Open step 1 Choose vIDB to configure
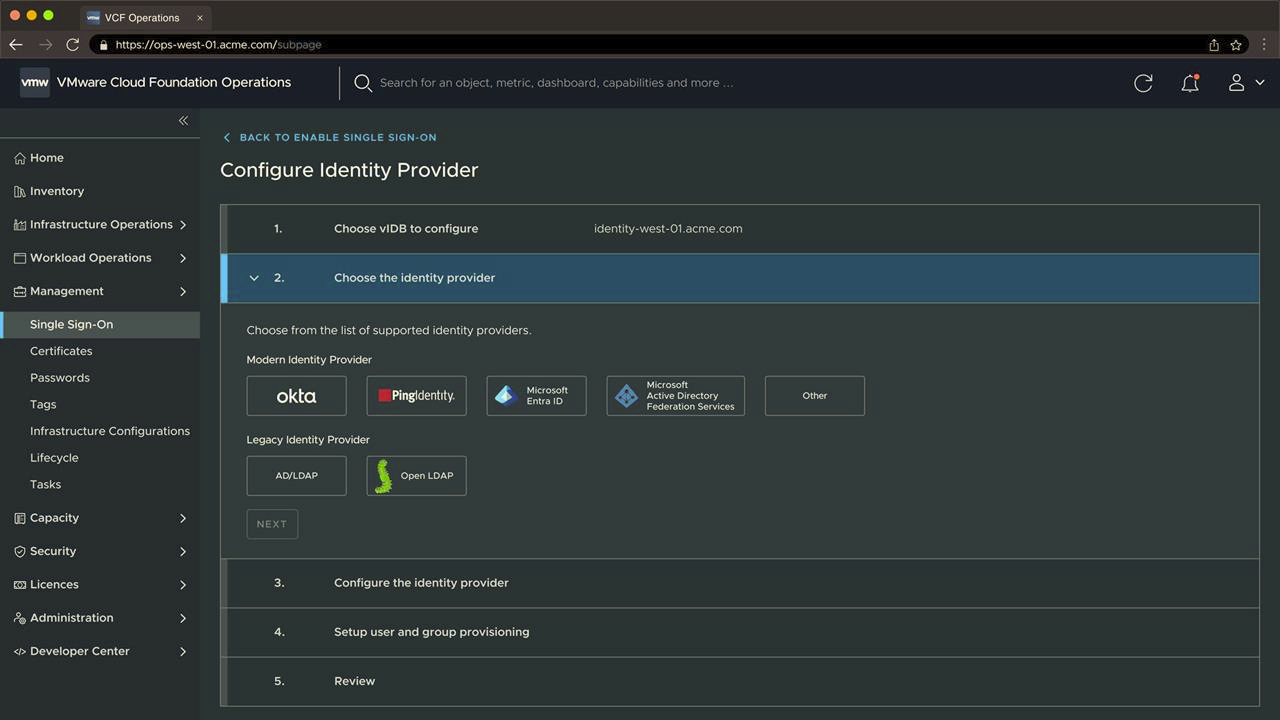The image size is (1280, 720). [x=740, y=229]
